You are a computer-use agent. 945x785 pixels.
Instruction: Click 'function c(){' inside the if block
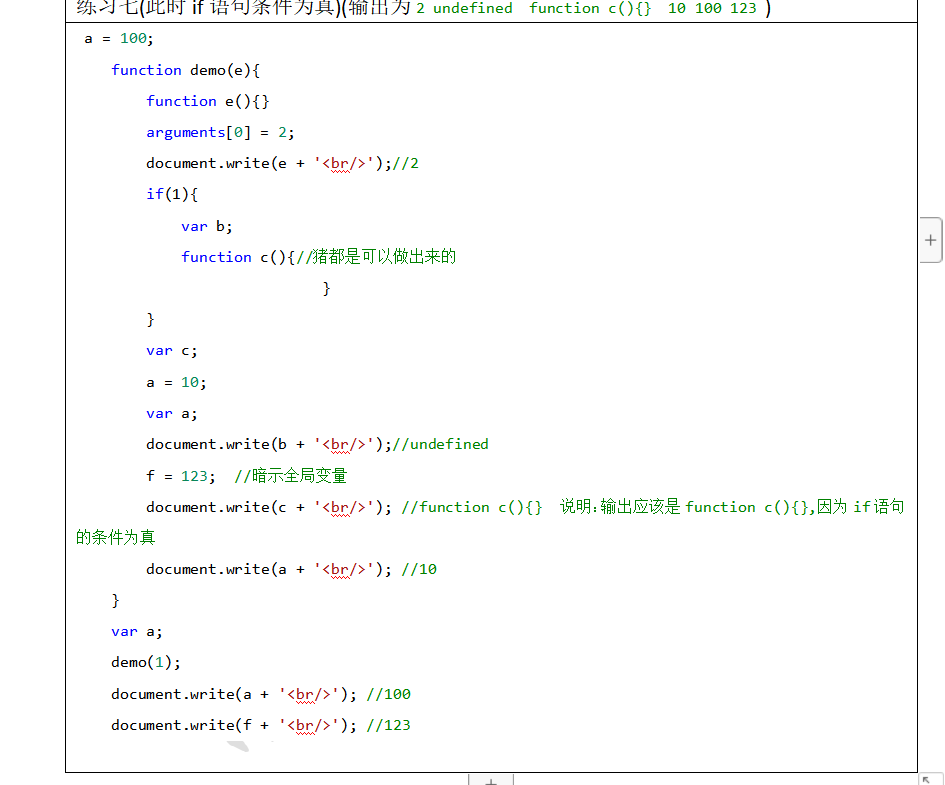click(238, 257)
